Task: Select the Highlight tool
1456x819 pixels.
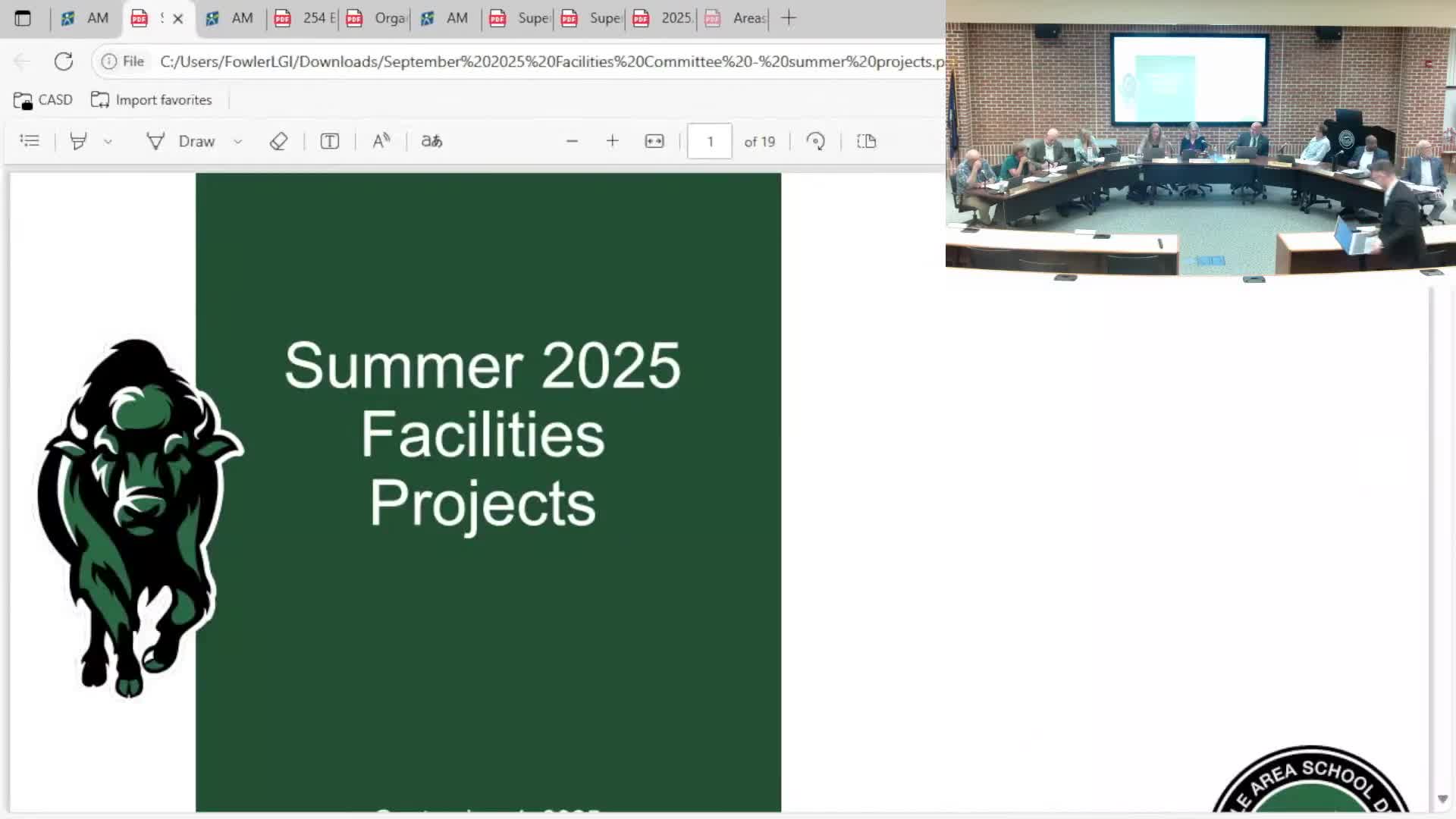Action: pos(78,141)
